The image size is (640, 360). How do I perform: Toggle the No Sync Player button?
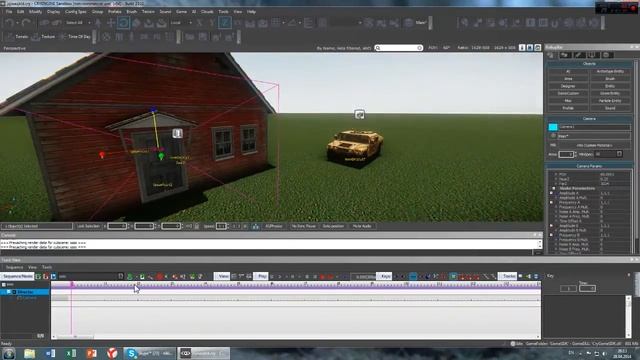tap(303, 226)
